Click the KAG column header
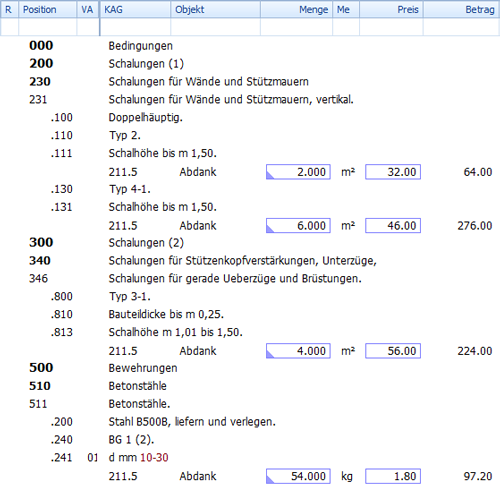This screenshot has width=500, height=486. click(135, 9)
